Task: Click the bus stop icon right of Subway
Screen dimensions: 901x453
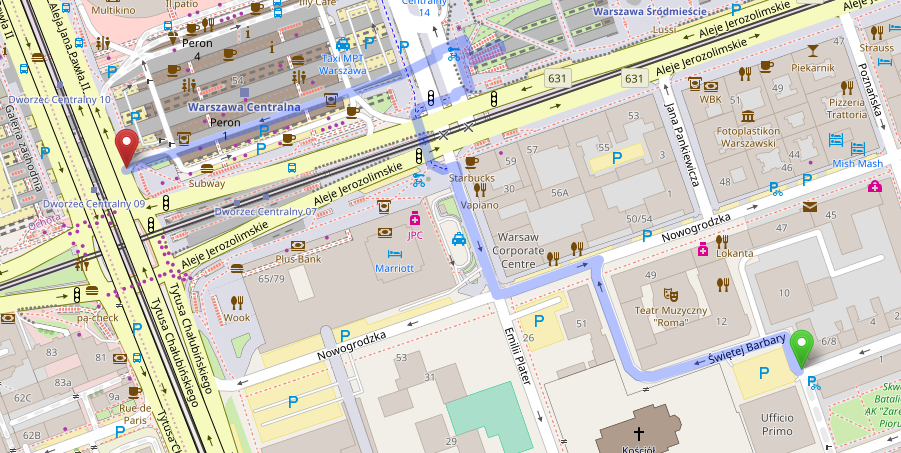Action: tap(292, 168)
